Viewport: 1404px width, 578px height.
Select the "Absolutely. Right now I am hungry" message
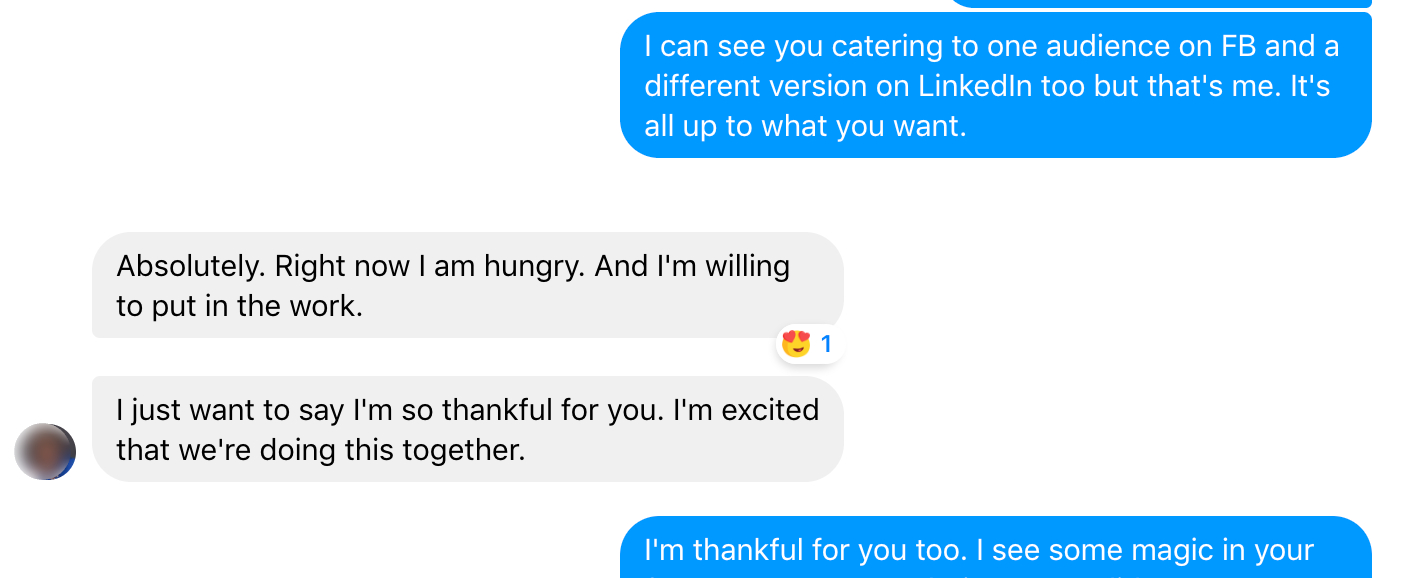tap(467, 285)
